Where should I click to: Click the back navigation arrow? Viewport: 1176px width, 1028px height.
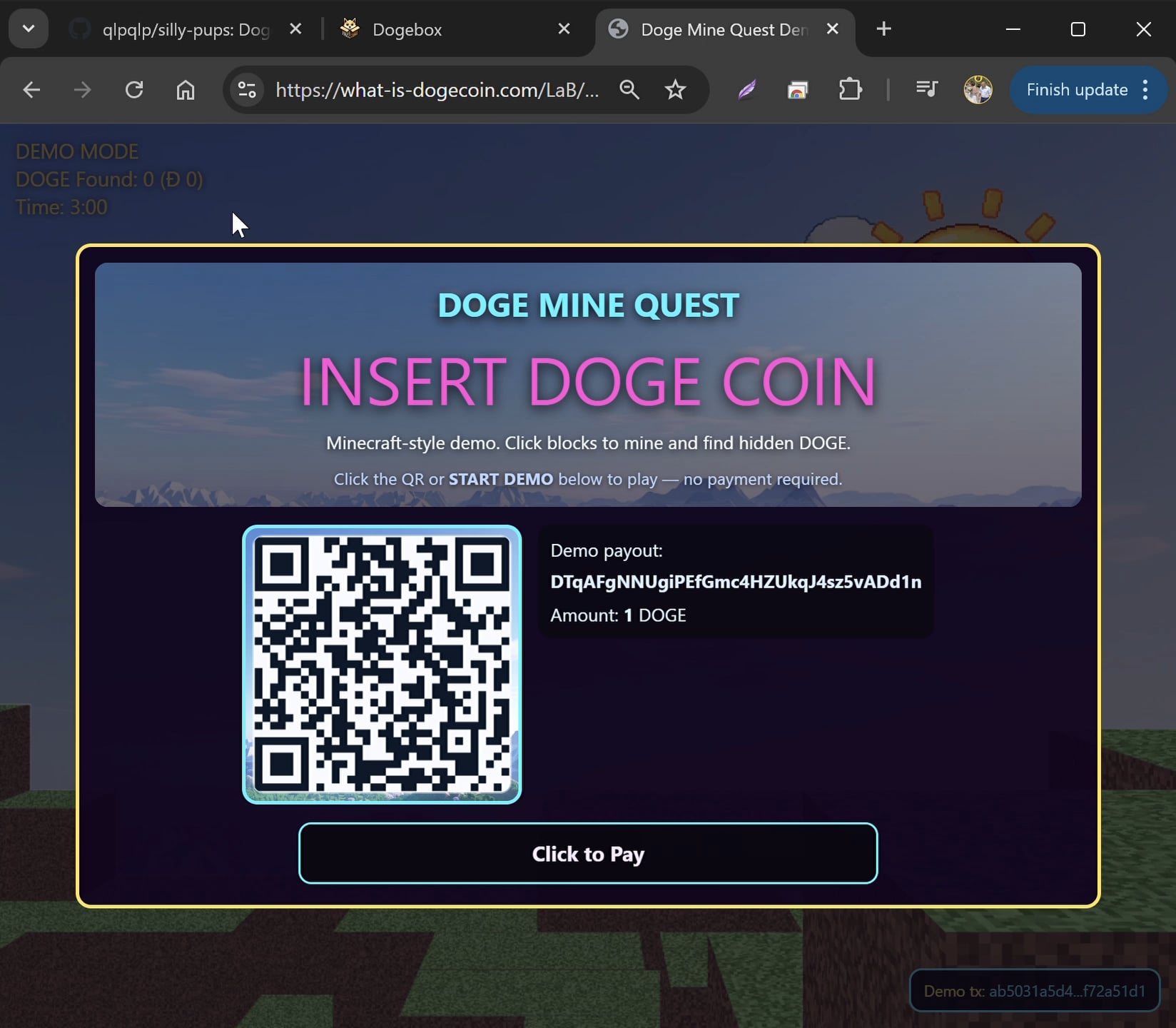(x=31, y=90)
